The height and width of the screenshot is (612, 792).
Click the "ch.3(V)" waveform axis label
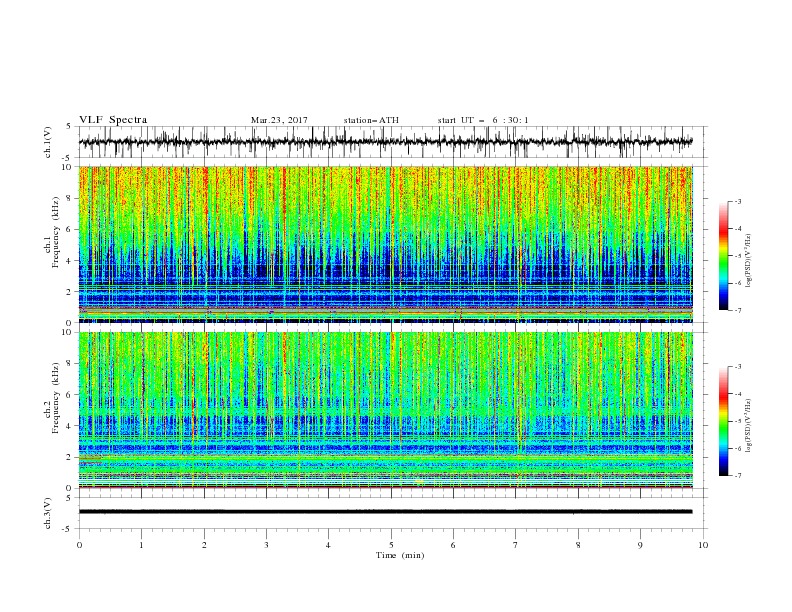click(48, 513)
